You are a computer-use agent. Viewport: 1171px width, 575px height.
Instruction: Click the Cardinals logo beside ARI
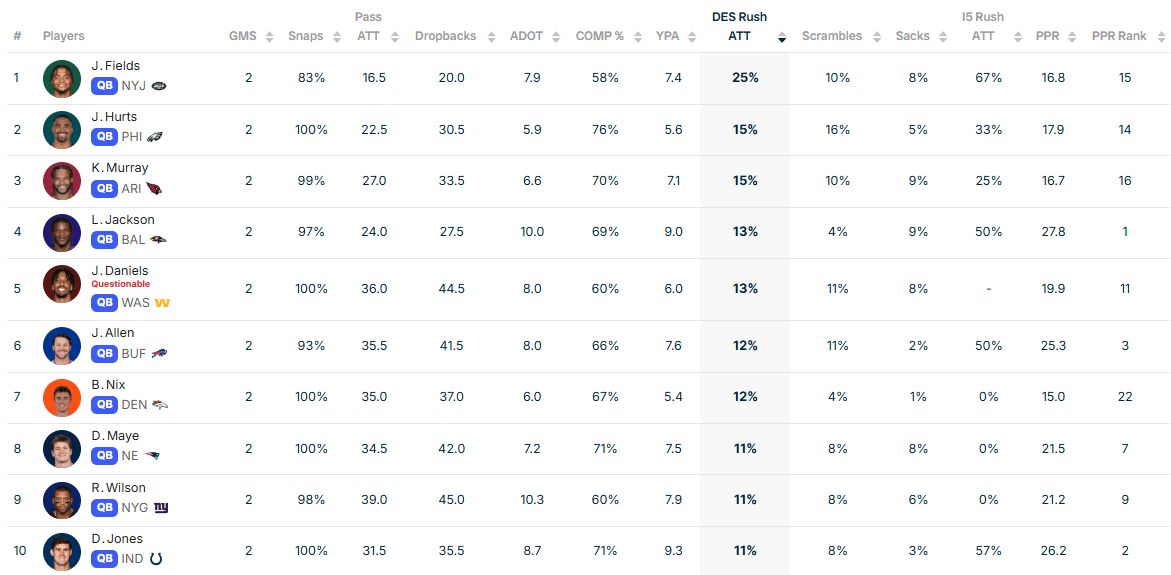[154, 189]
